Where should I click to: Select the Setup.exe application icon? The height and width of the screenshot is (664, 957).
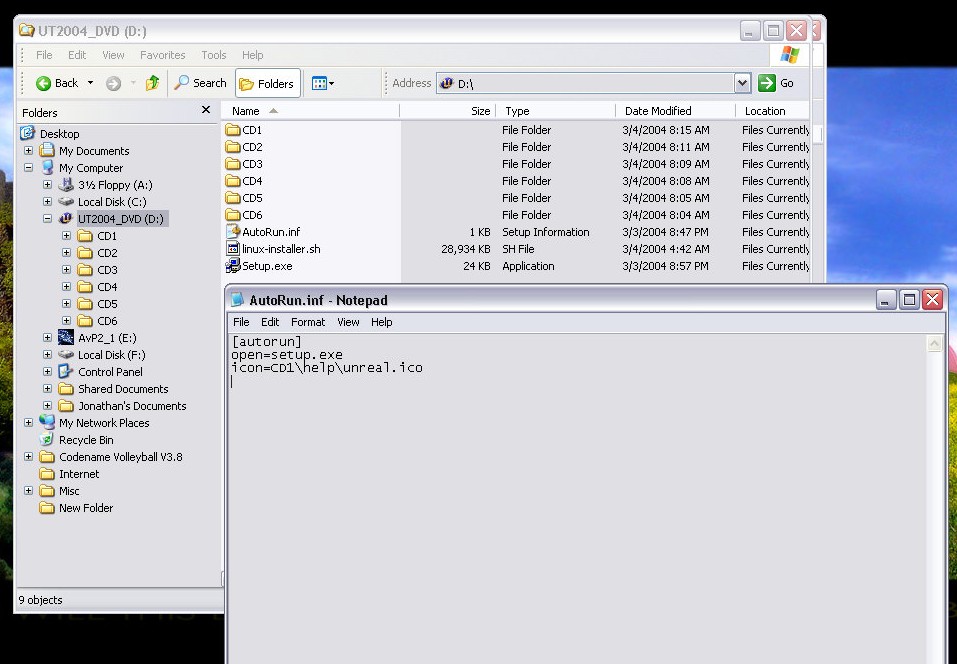pos(233,265)
